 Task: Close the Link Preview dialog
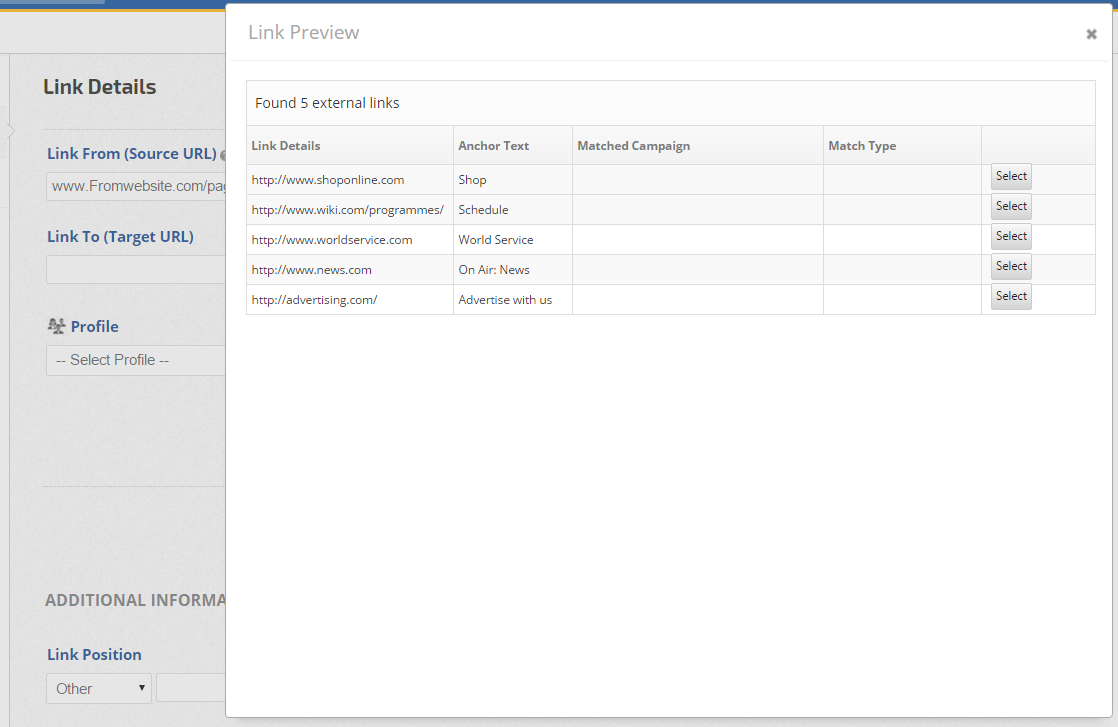[x=1091, y=34]
